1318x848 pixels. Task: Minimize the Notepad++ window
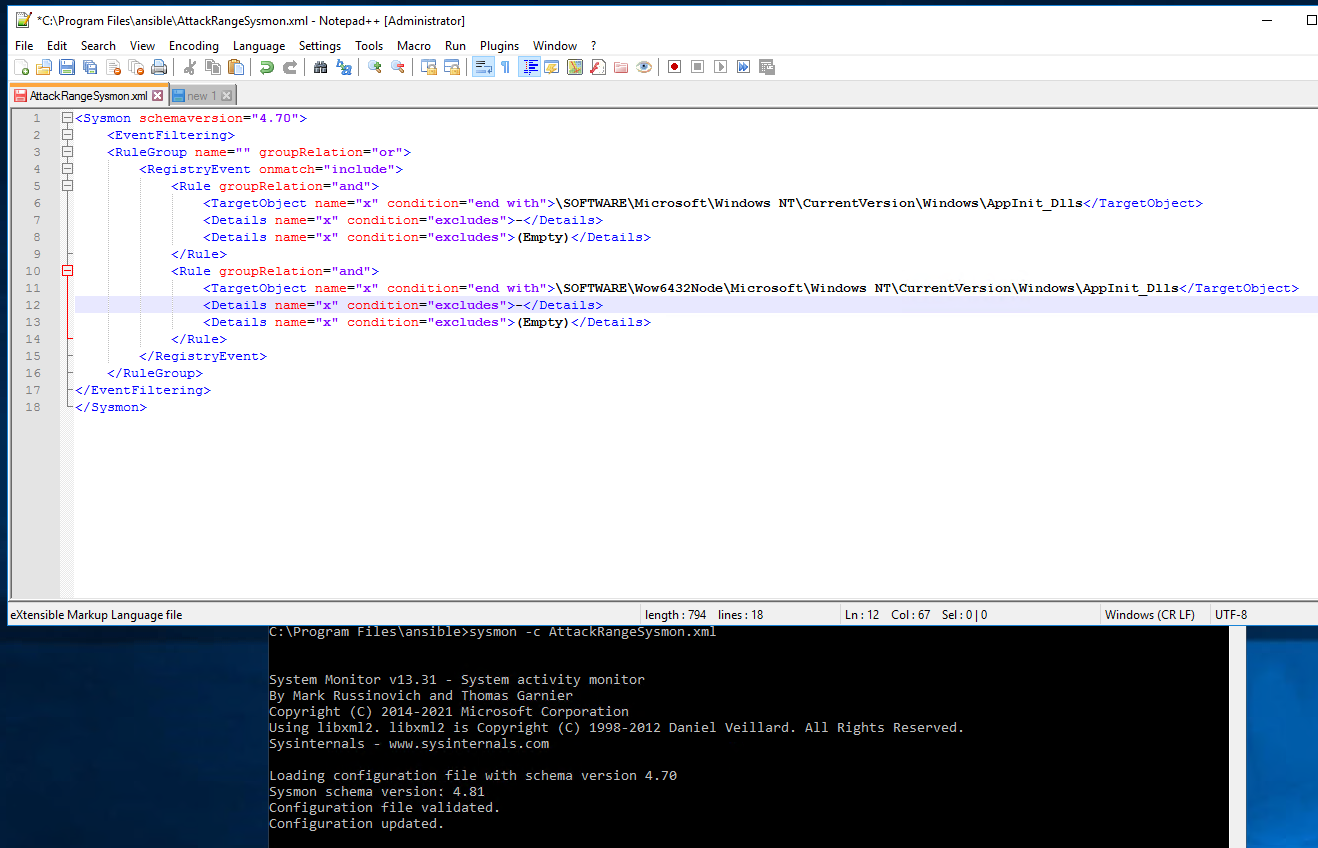click(1267, 20)
